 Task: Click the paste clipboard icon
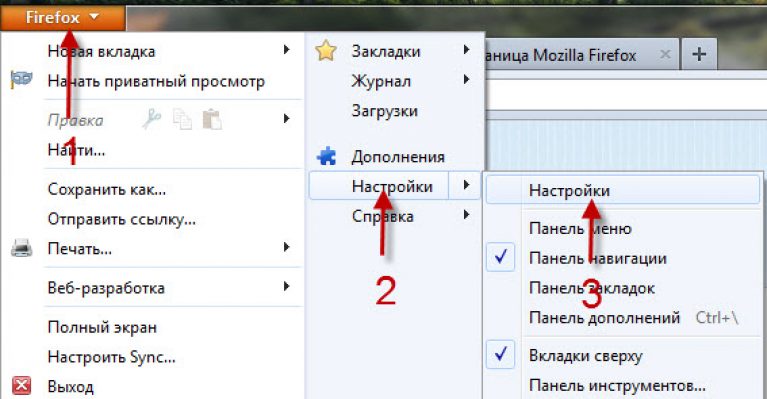tap(212, 119)
